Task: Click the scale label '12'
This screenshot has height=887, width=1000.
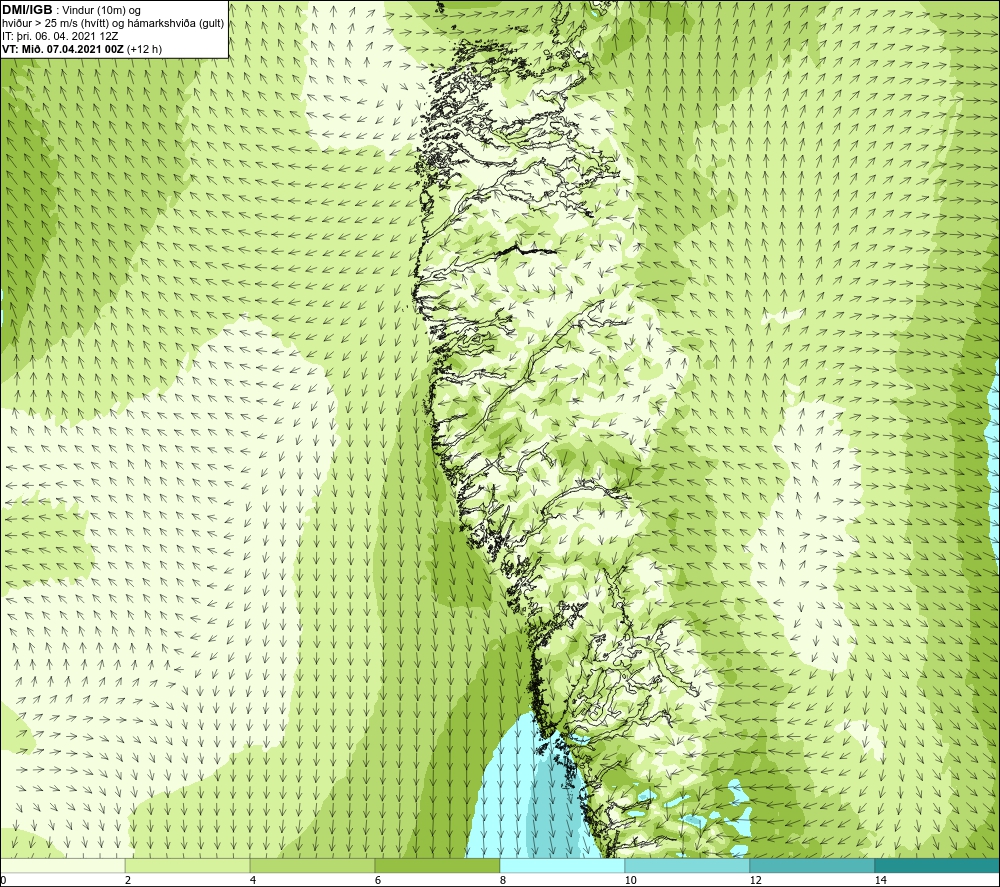Action: [x=755, y=880]
